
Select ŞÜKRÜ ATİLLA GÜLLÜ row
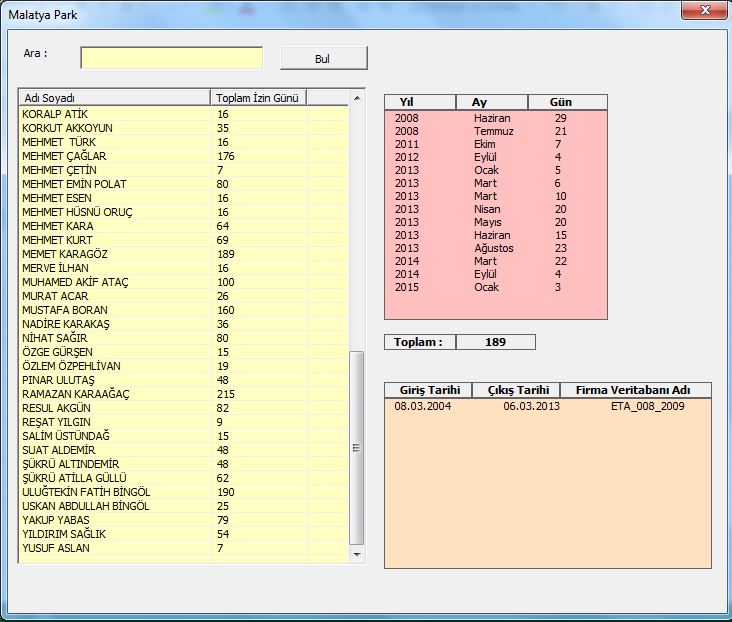(x=184, y=478)
